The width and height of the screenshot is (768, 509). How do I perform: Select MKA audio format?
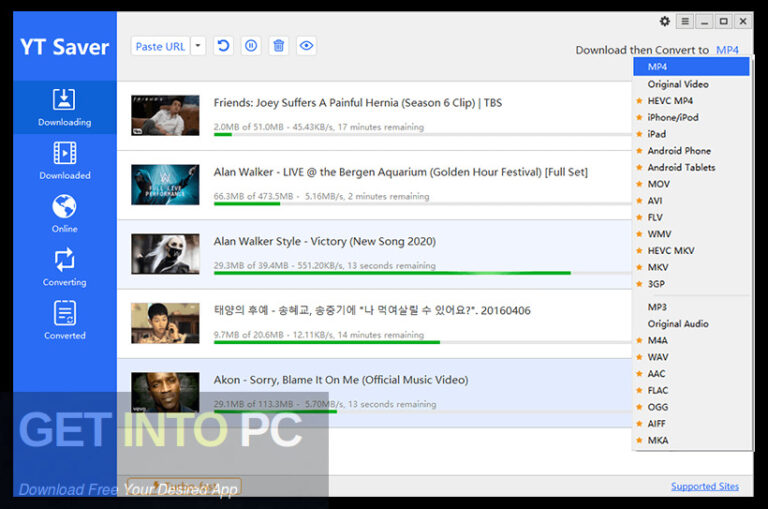(x=691, y=440)
